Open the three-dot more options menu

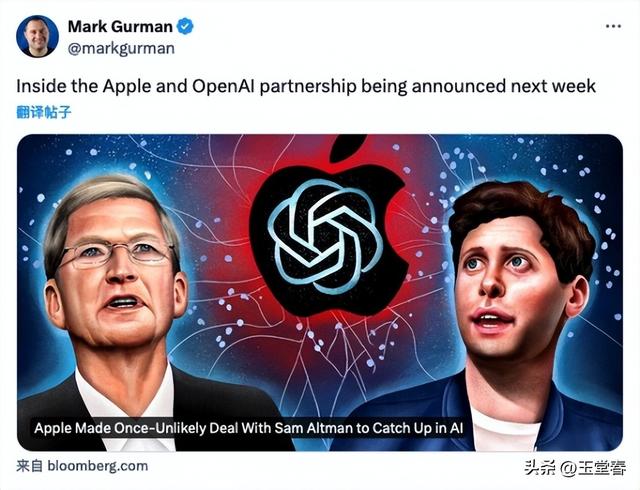pyautogui.click(x=613, y=27)
